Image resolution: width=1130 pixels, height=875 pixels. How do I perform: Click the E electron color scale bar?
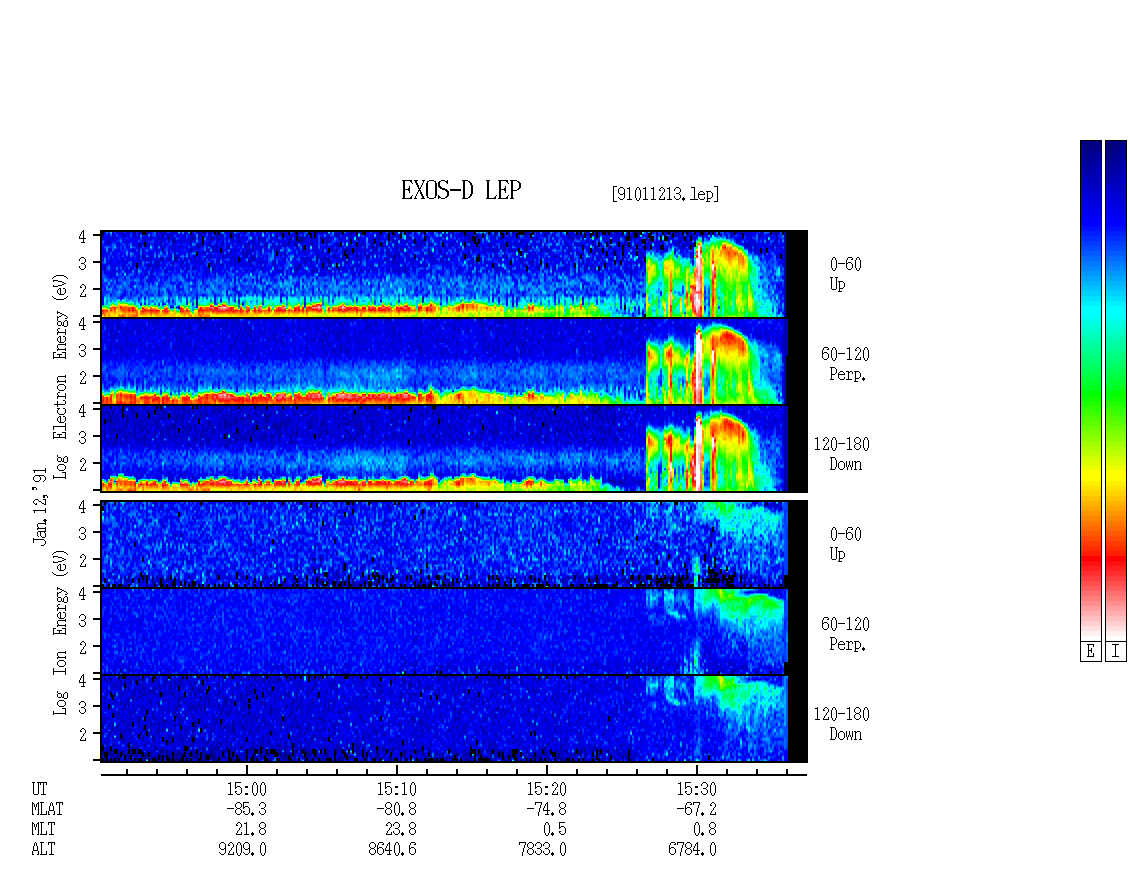[x=1090, y=390]
